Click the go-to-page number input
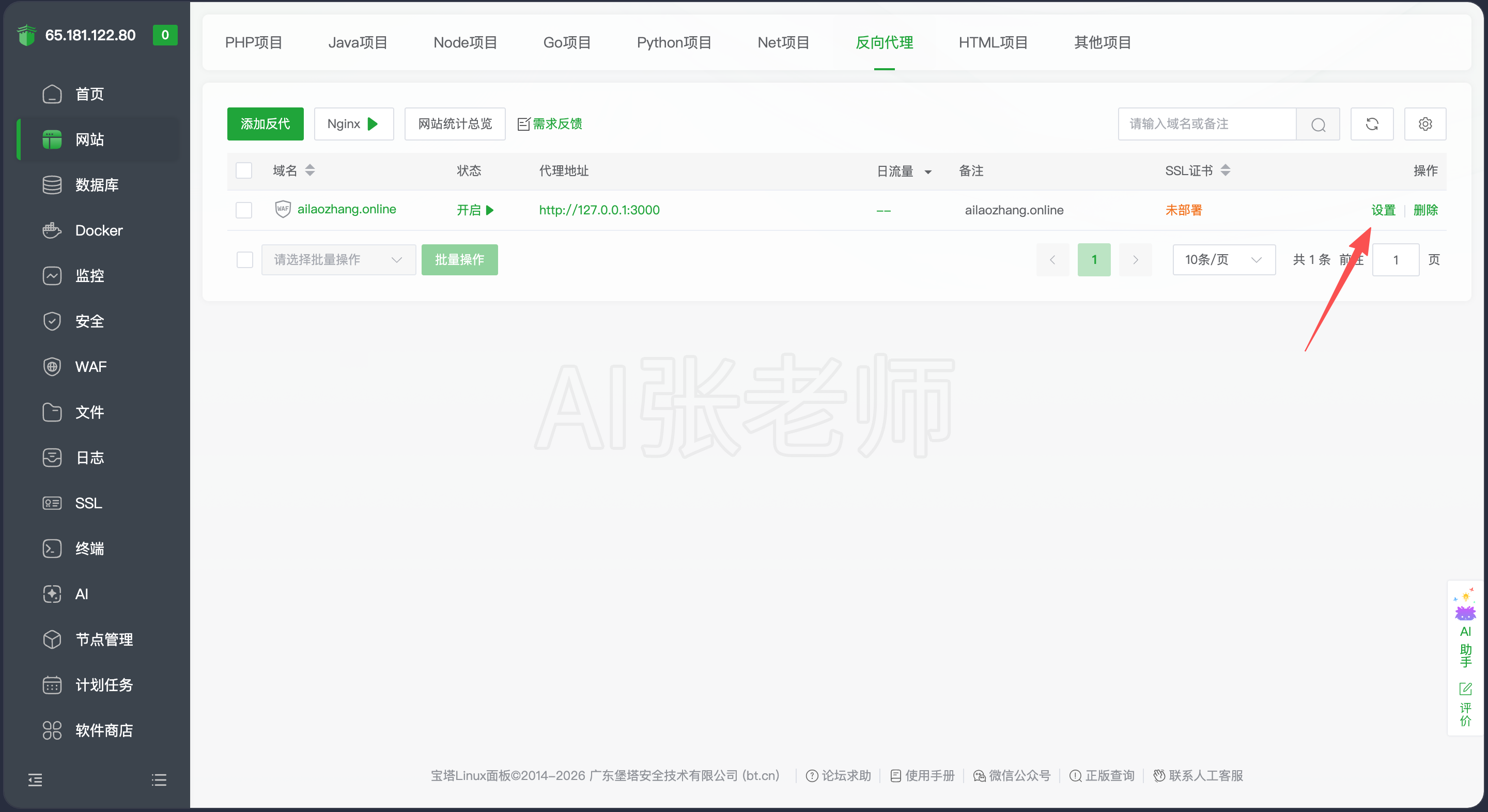Image resolution: width=1488 pixels, height=812 pixels. click(x=1395, y=260)
